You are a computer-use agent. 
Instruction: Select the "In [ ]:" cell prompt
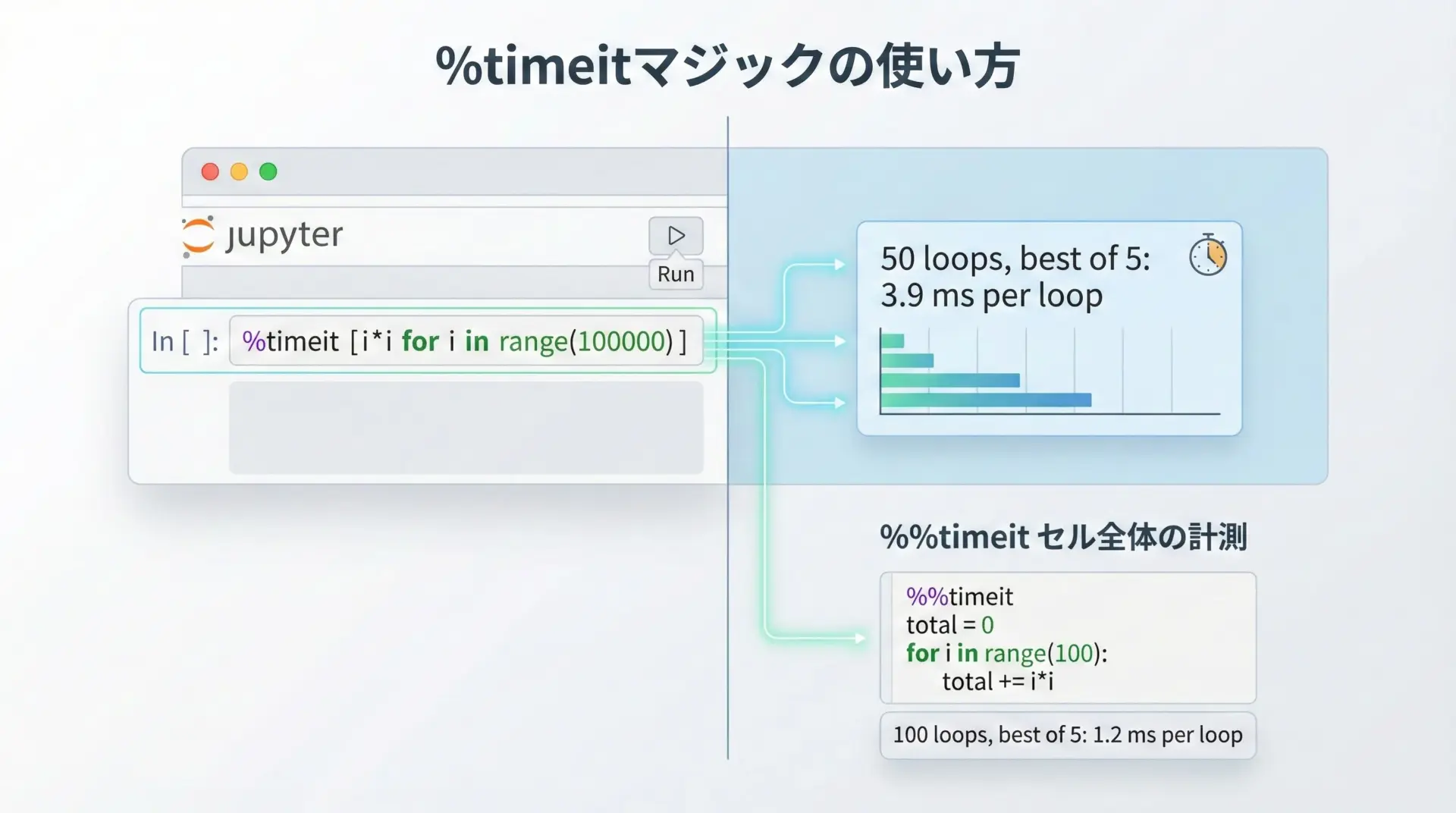184,341
